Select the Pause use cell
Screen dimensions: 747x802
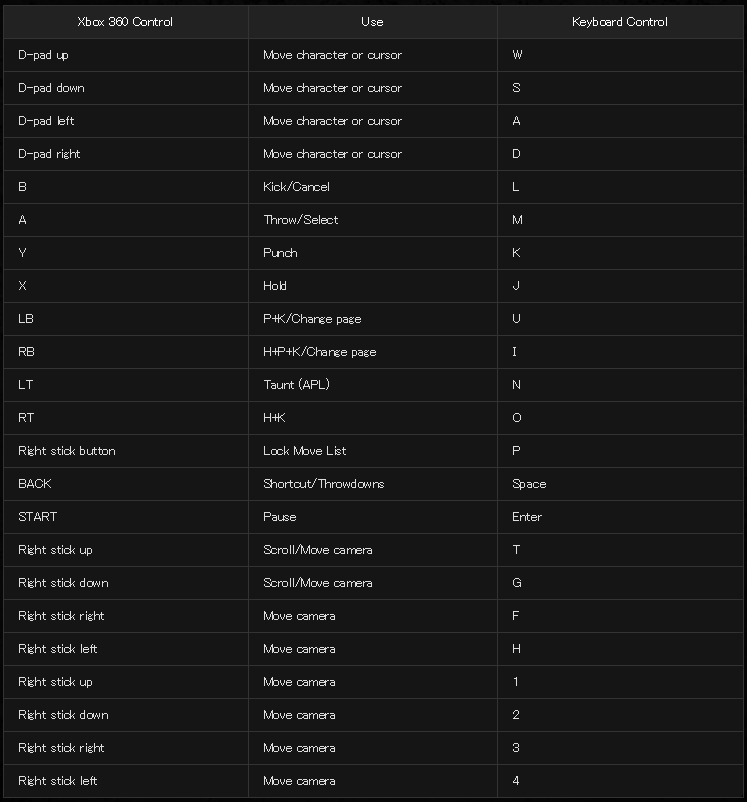[x=280, y=517]
